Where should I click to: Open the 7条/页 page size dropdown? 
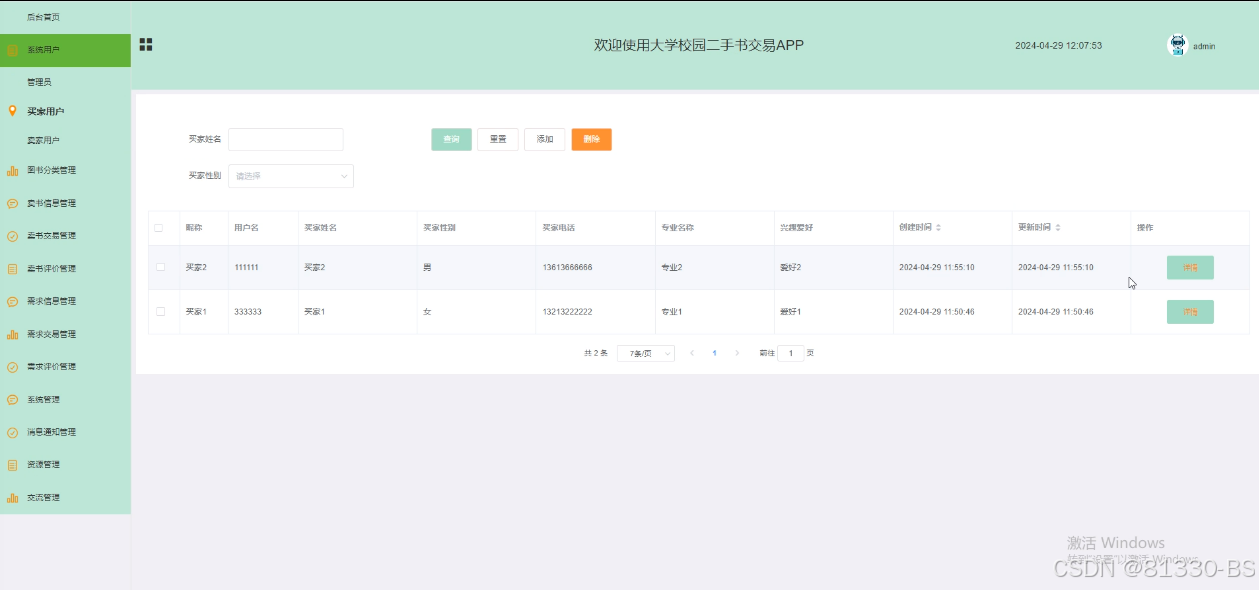pyautogui.click(x=646, y=353)
